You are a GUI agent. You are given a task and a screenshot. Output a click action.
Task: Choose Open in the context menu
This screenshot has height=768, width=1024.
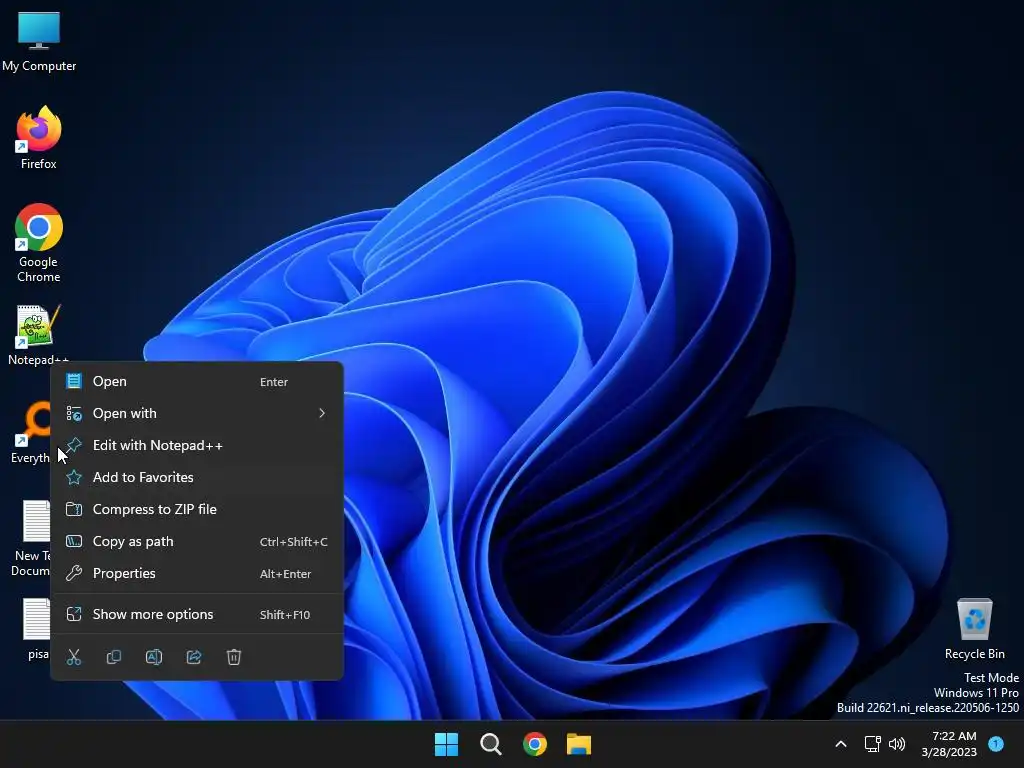coord(197,381)
